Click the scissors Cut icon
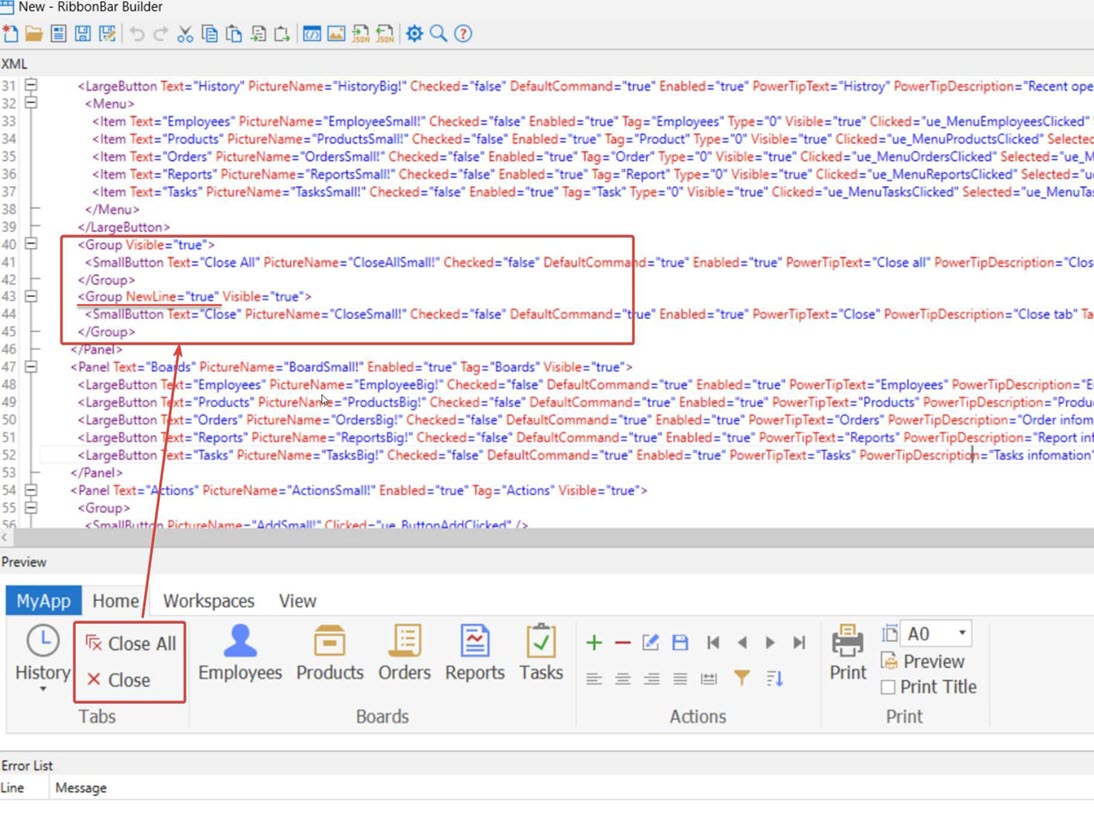The width and height of the screenshot is (1094, 835). click(x=185, y=34)
